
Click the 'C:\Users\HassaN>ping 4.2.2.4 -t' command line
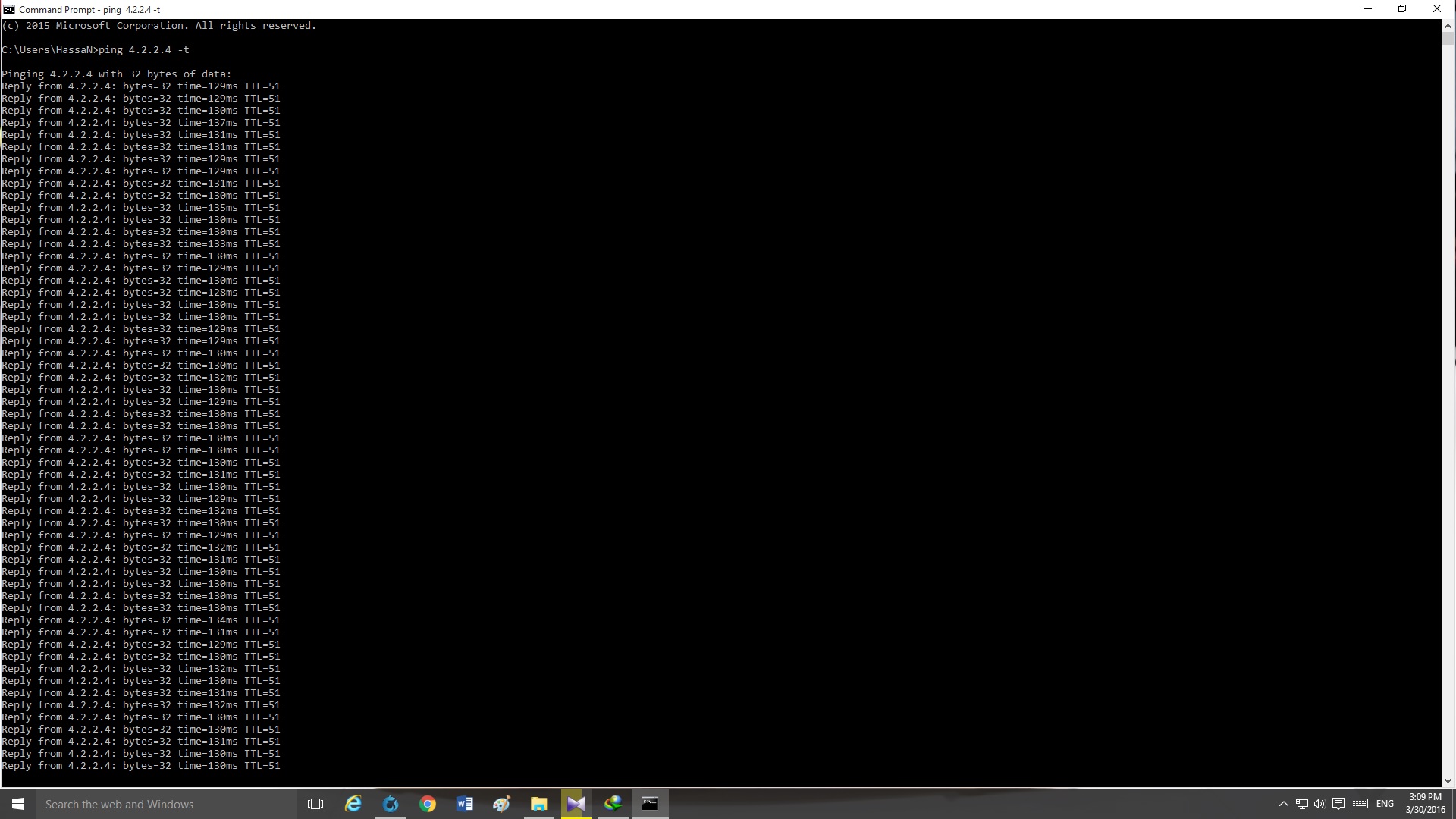tap(96, 50)
